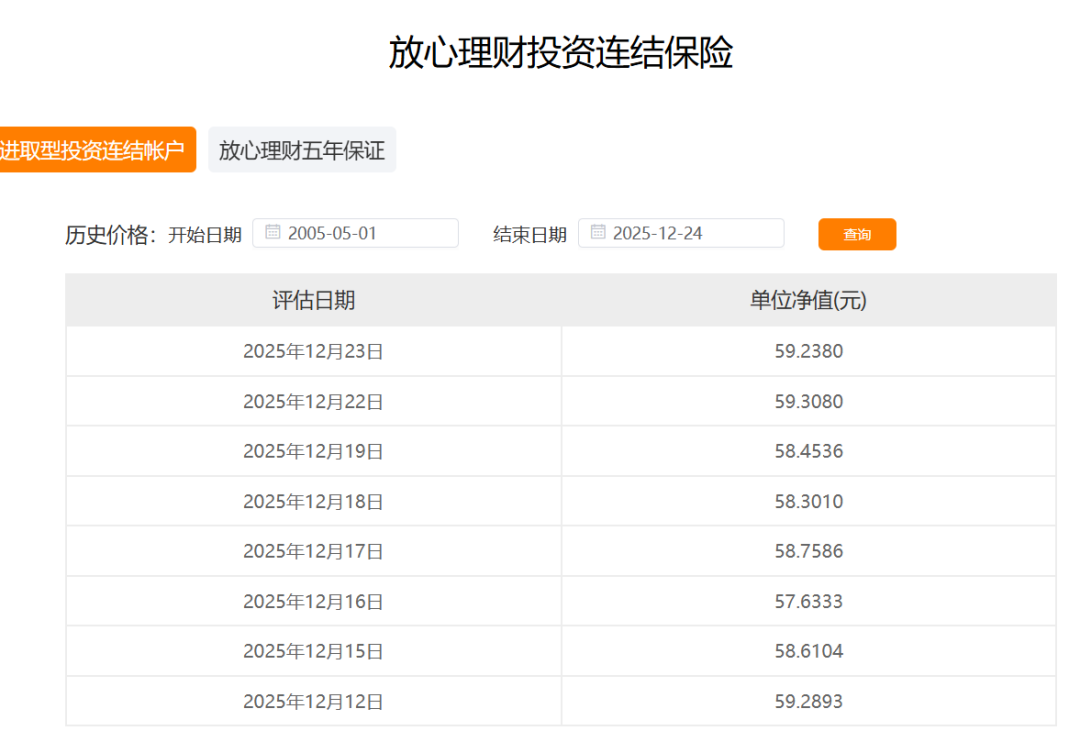Select the 2025年12月19日 date cell

click(x=313, y=451)
